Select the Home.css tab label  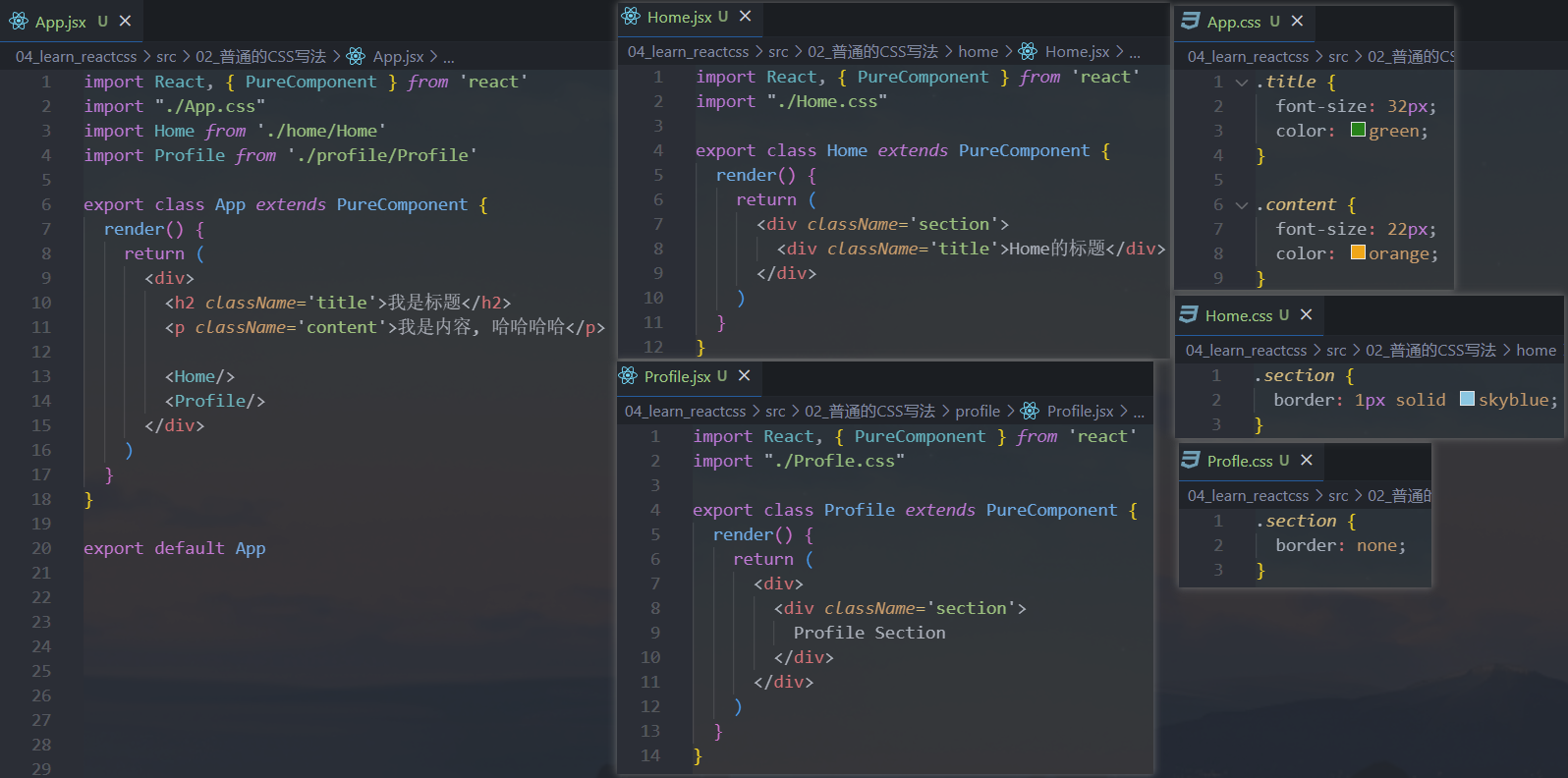pyautogui.click(x=1239, y=315)
